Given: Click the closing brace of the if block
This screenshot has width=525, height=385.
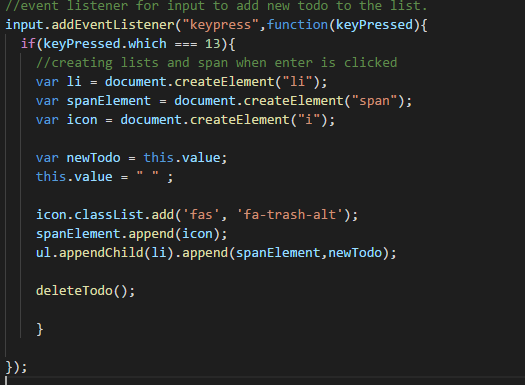Looking at the screenshot, I should click(x=40, y=329).
